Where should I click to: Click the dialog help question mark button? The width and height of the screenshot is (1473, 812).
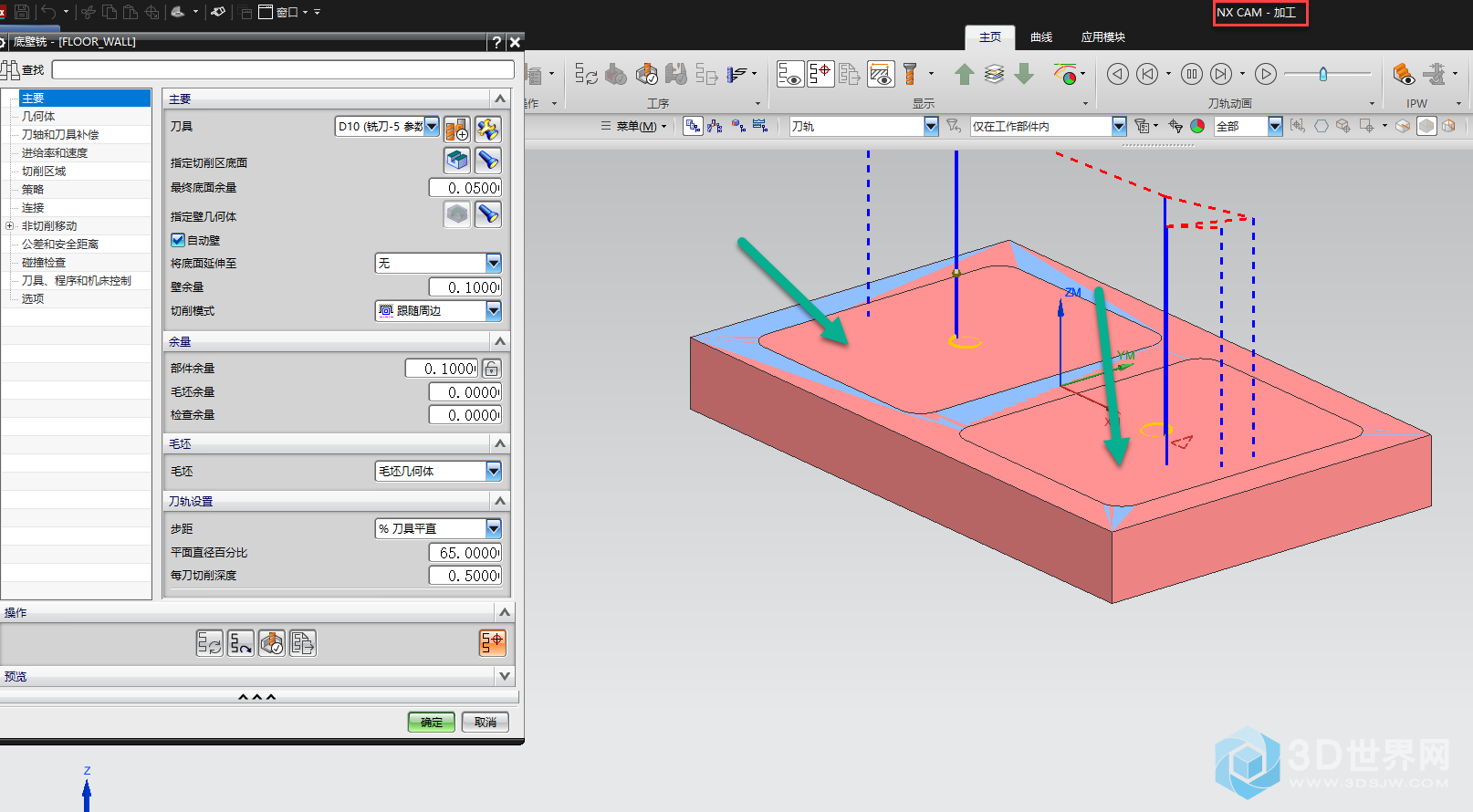click(x=496, y=42)
